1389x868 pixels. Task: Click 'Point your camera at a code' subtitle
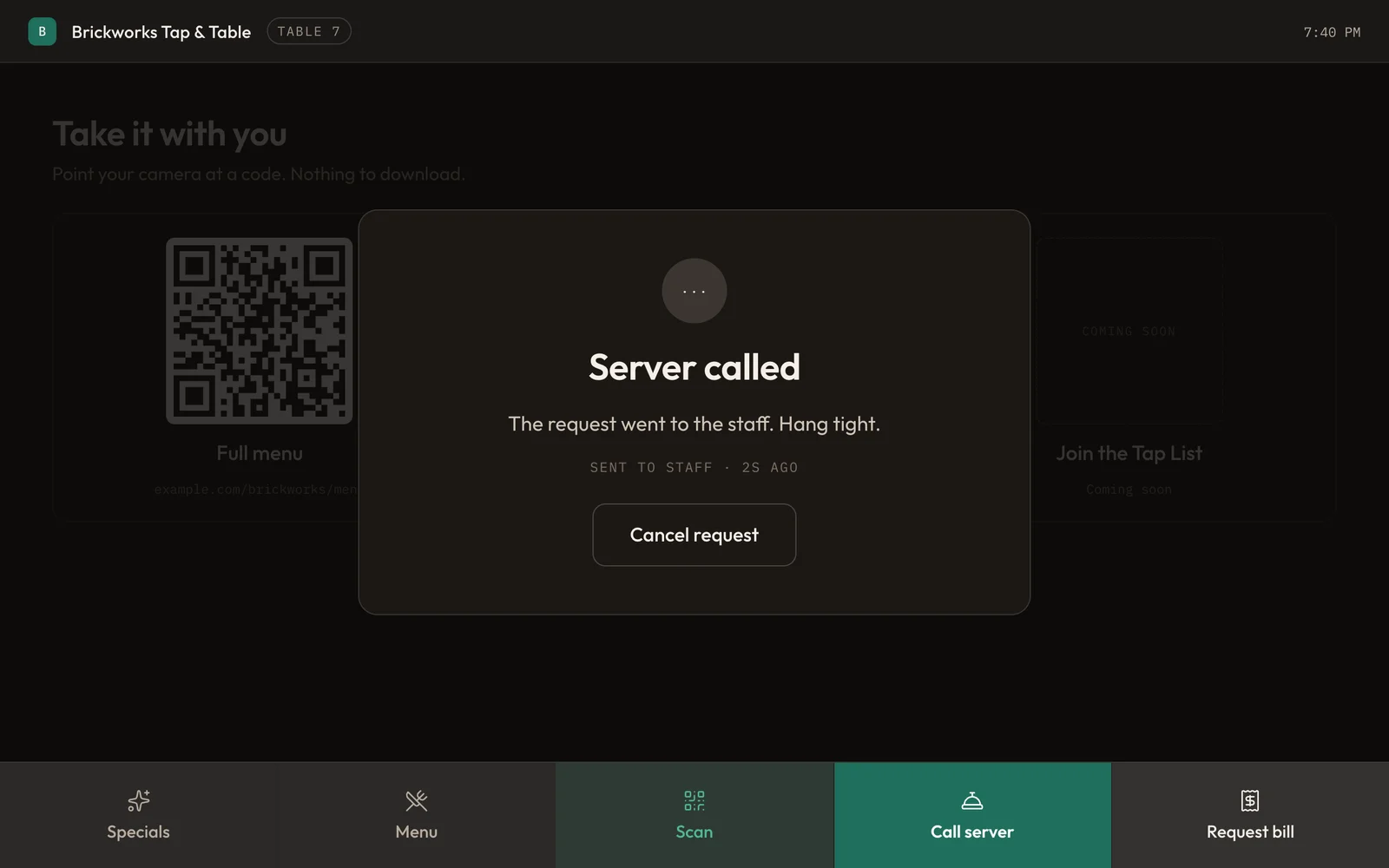pyautogui.click(x=258, y=174)
